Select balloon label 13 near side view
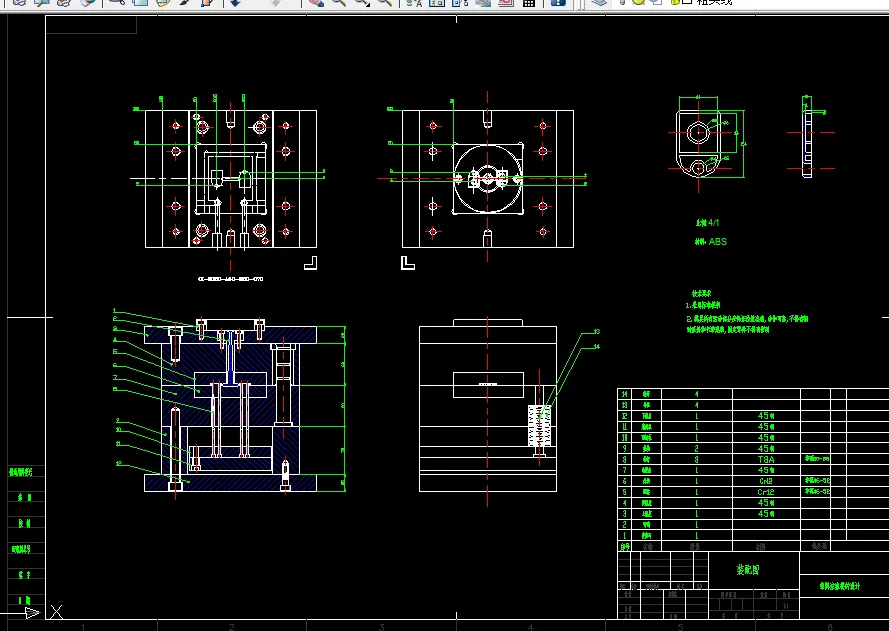 [x=596, y=332]
